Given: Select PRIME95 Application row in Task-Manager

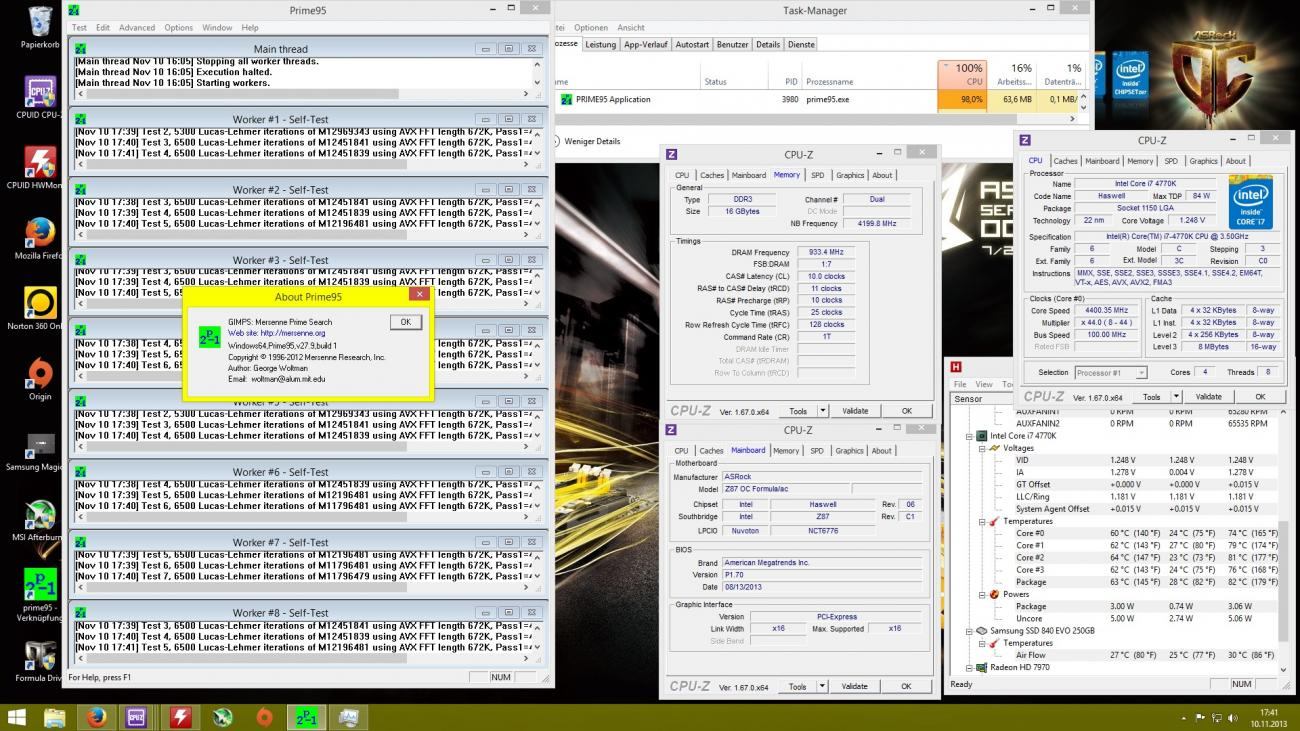Looking at the screenshot, I should (x=817, y=99).
